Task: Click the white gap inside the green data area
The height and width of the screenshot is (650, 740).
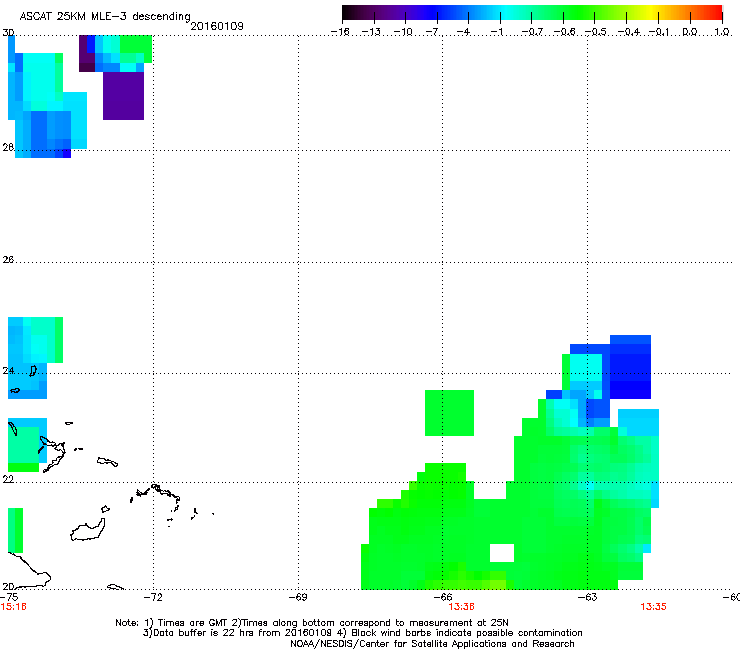Action: coord(502,553)
